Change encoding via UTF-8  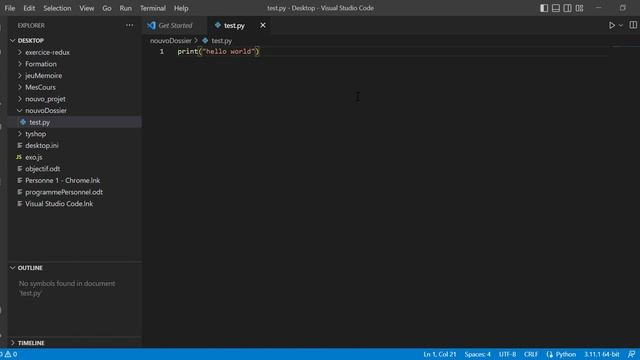(507, 354)
